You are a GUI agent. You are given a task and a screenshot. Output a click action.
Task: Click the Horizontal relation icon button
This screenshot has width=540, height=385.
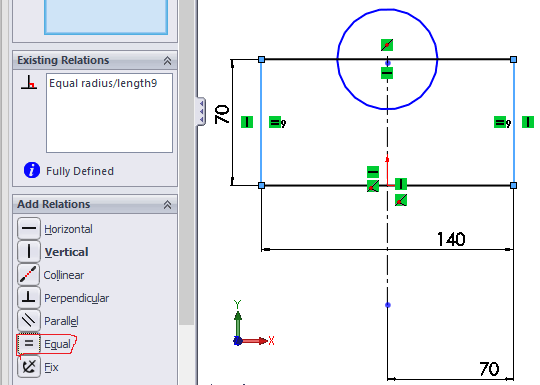(x=29, y=228)
